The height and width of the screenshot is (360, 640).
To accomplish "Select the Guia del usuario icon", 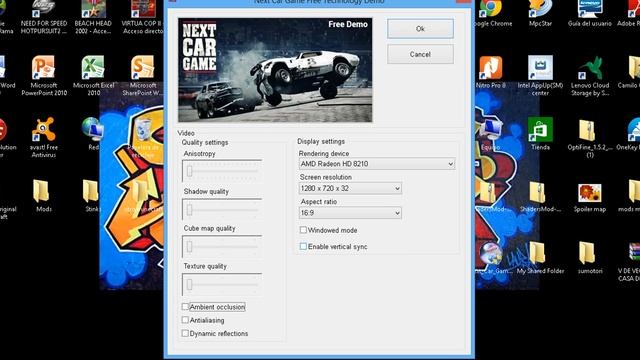I will [x=590, y=14].
